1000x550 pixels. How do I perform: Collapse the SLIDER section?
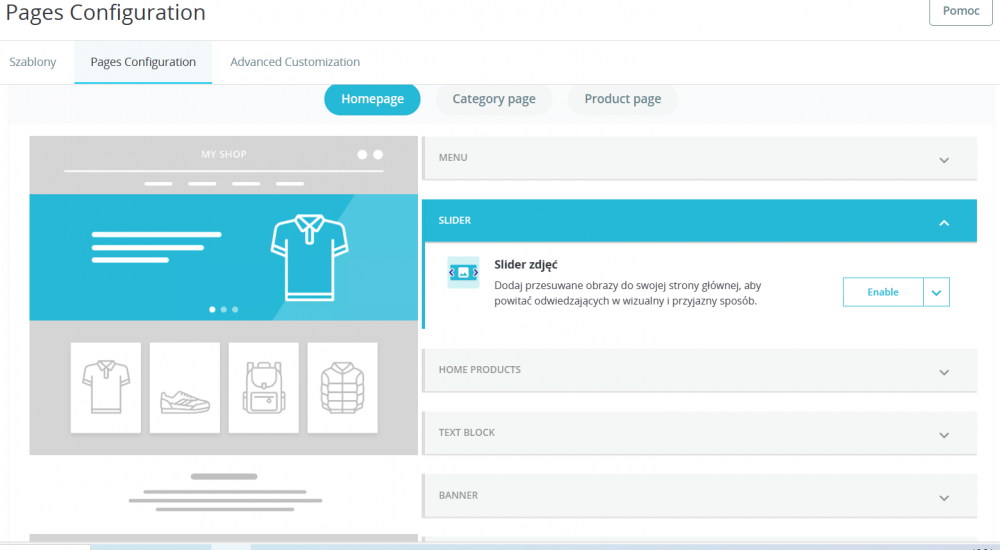pos(943,223)
